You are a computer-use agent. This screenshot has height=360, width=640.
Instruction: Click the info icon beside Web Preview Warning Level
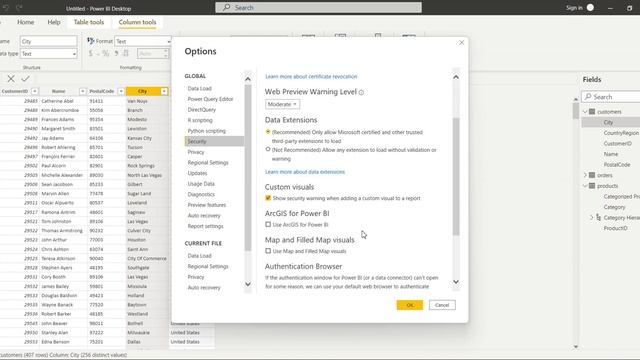[x=361, y=93]
